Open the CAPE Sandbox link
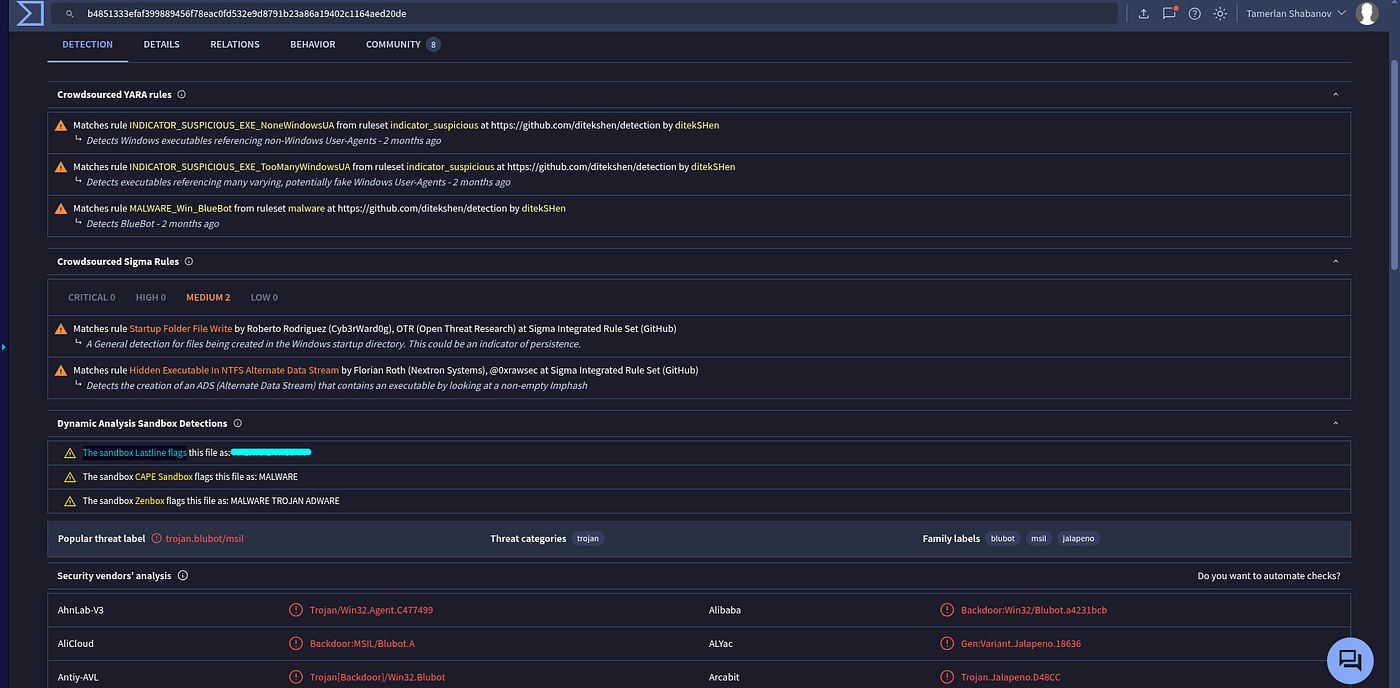The width and height of the screenshot is (1400, 688). pyautogui.click(x=164, y=477)
